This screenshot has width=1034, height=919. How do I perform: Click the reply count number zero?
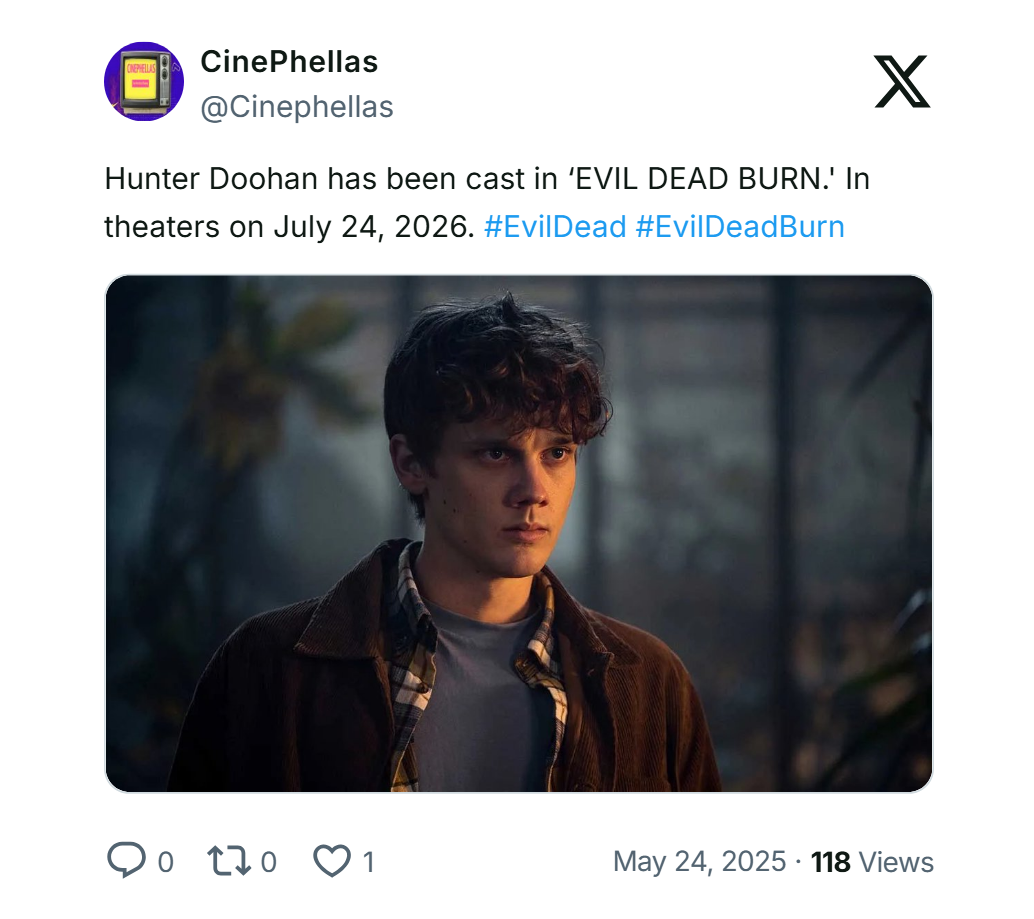coord(165,860)
